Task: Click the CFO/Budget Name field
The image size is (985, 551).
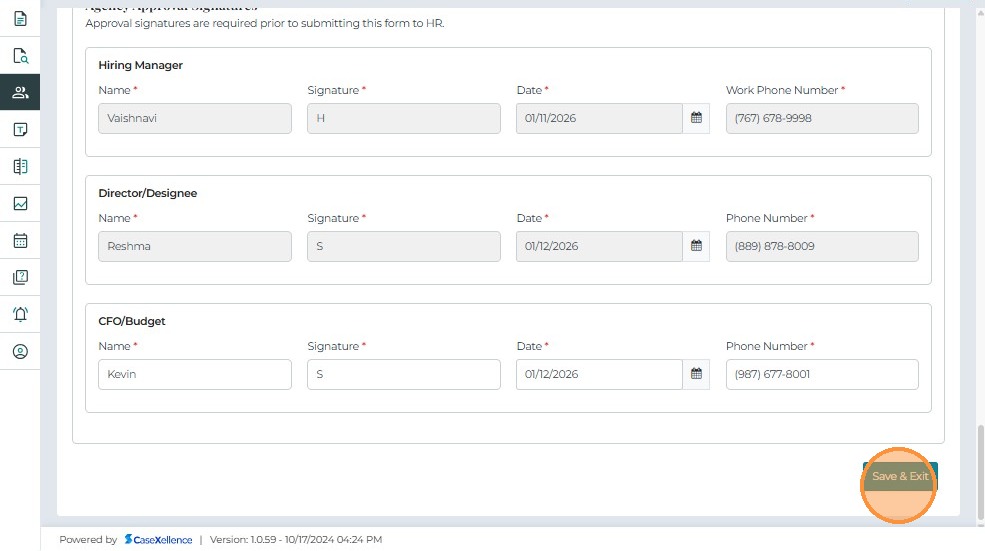Action: pyautogui.click(x=195, y=374)
